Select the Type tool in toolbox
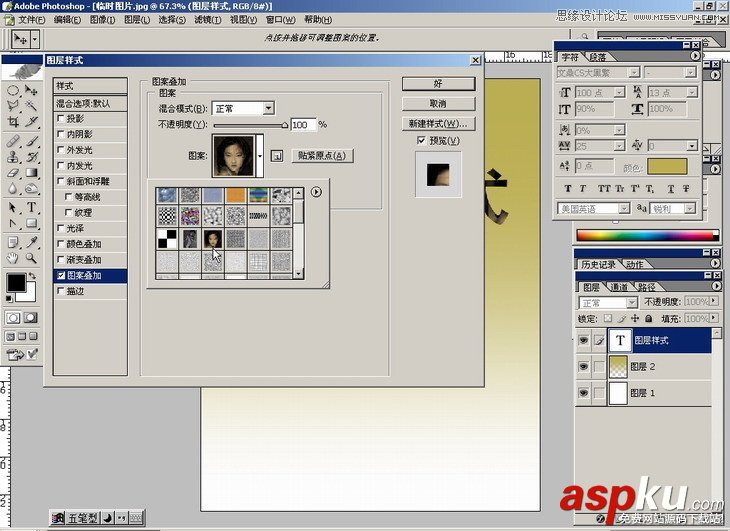 pos(31,207)
